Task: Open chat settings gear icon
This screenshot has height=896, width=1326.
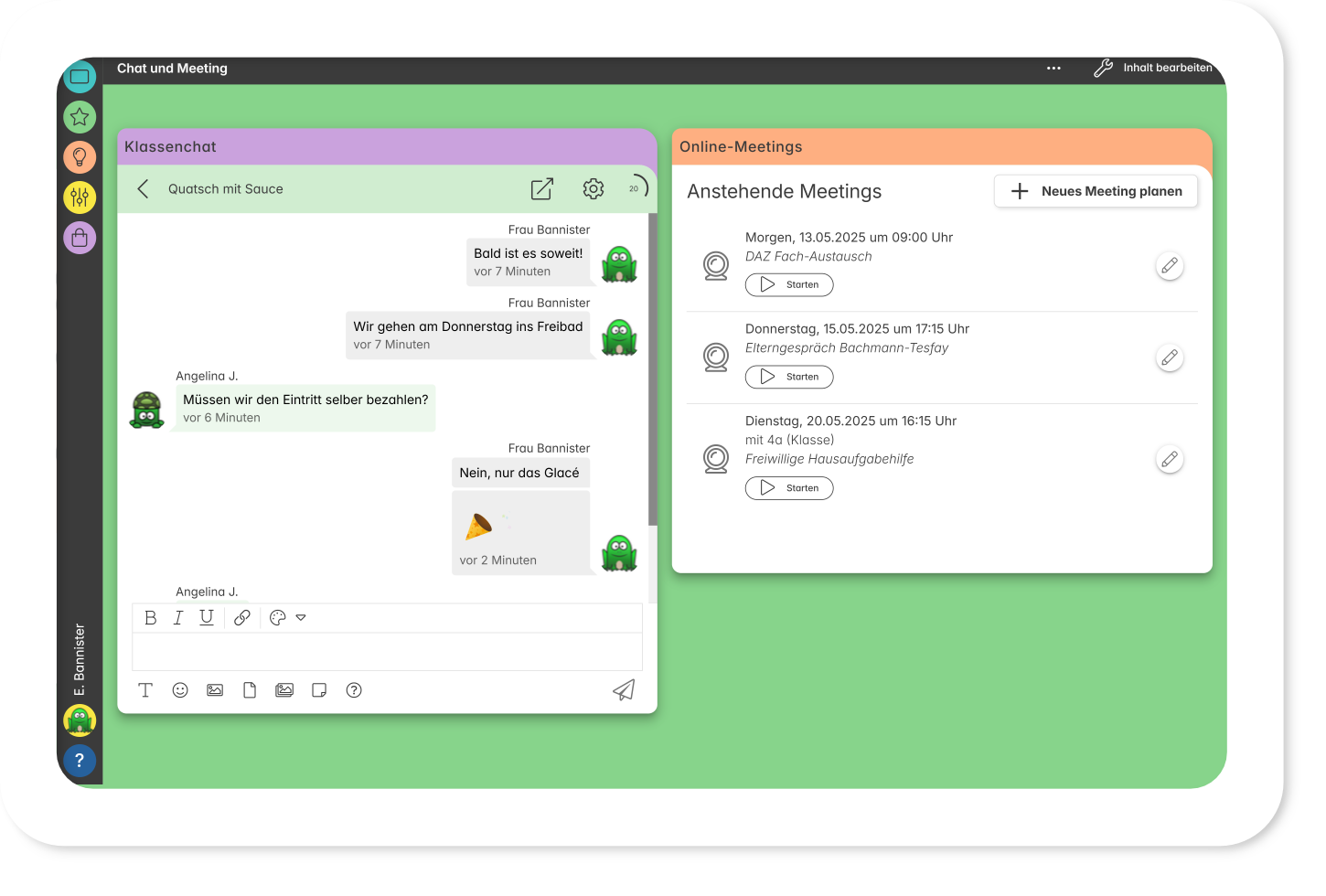Action: pos(593,189)
